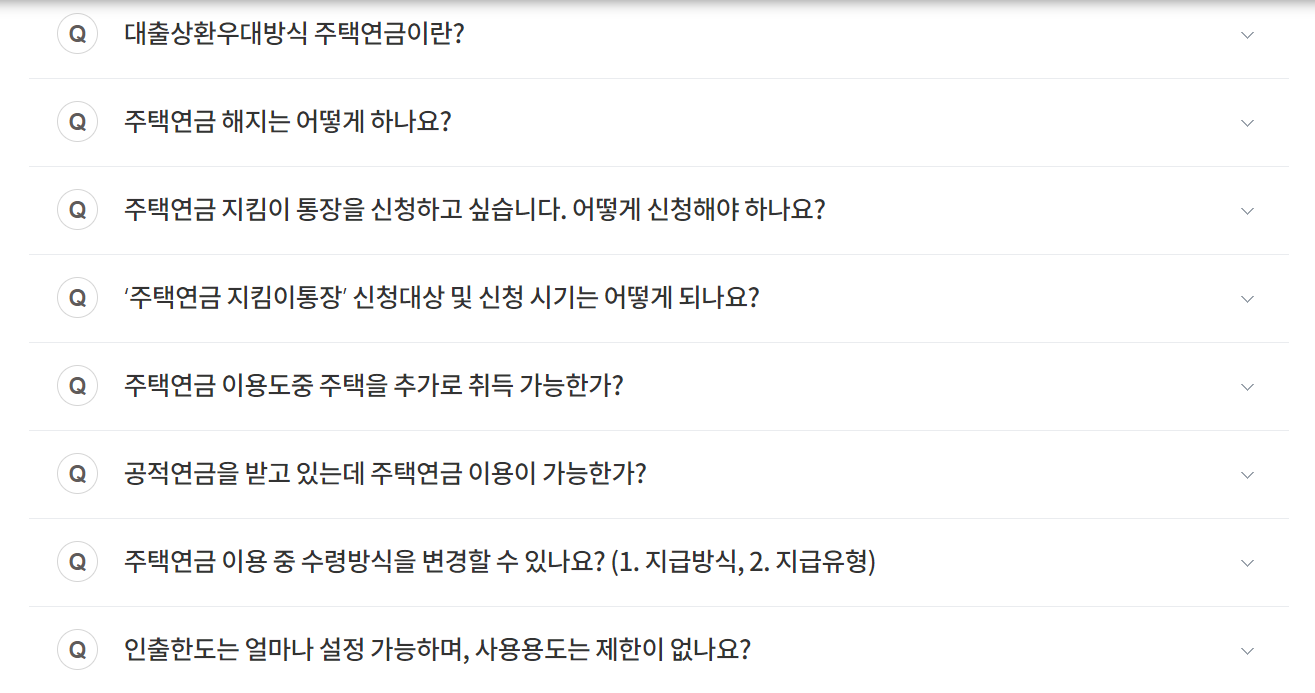Click the Q icon beside 주택연금 해지는 어떻게 하나요?
The width and height of the screenshot is (1315, 693).
pyautogui.click(x=78, y=122)
